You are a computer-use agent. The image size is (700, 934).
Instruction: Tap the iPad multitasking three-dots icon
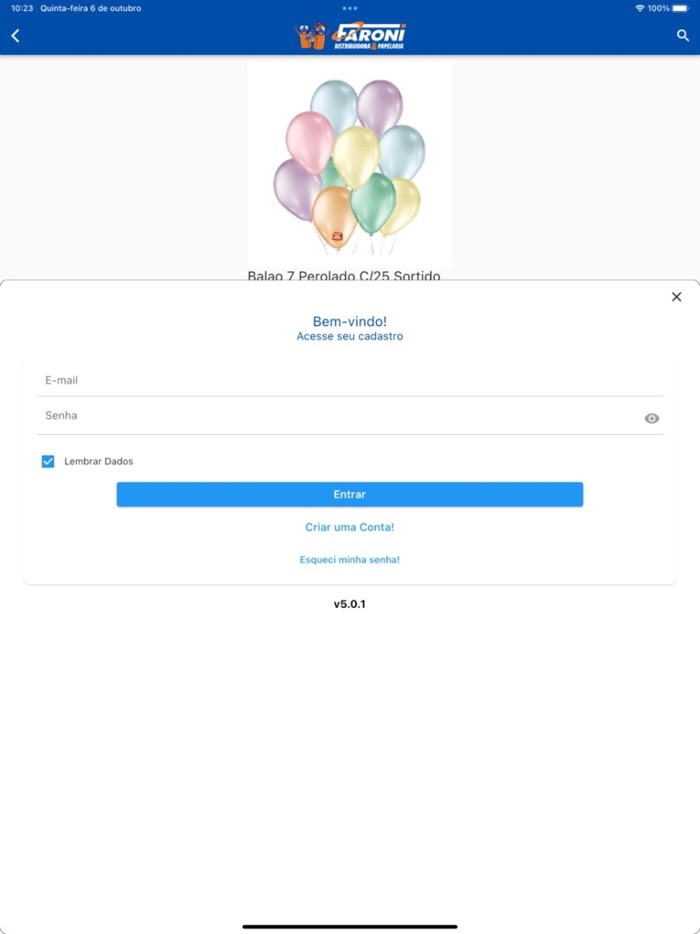(x=350, y=8)
